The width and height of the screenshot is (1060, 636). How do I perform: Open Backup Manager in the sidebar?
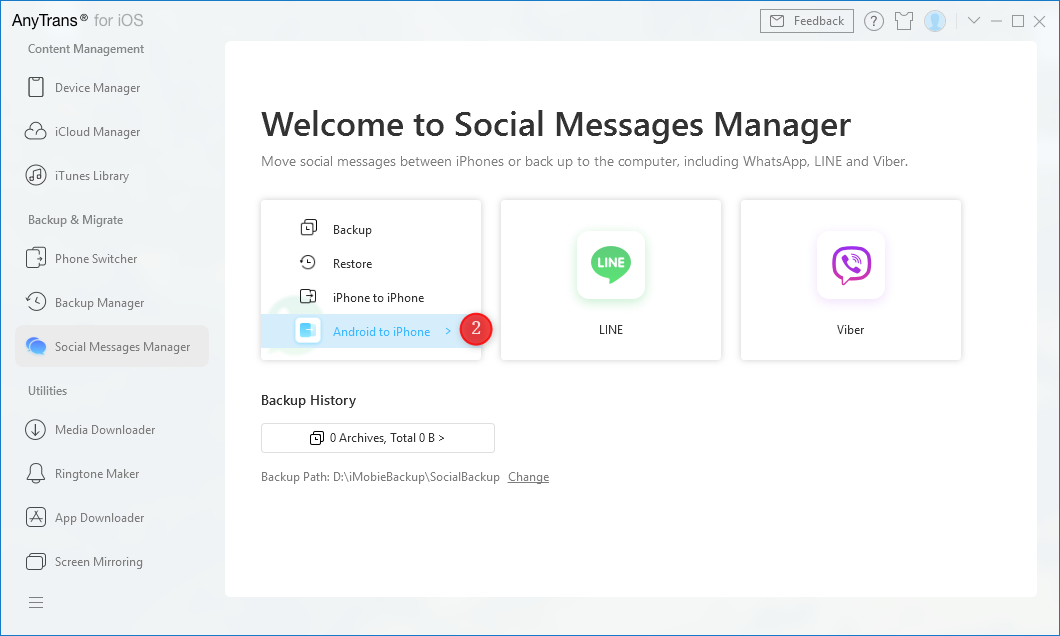pos(112,302)
